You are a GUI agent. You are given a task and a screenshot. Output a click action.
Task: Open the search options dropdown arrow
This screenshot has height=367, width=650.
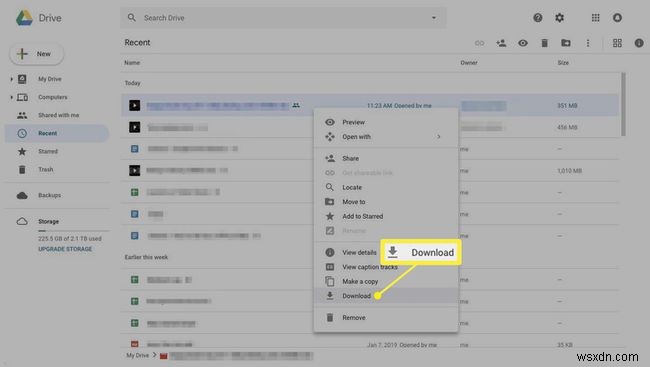(434, 18)
